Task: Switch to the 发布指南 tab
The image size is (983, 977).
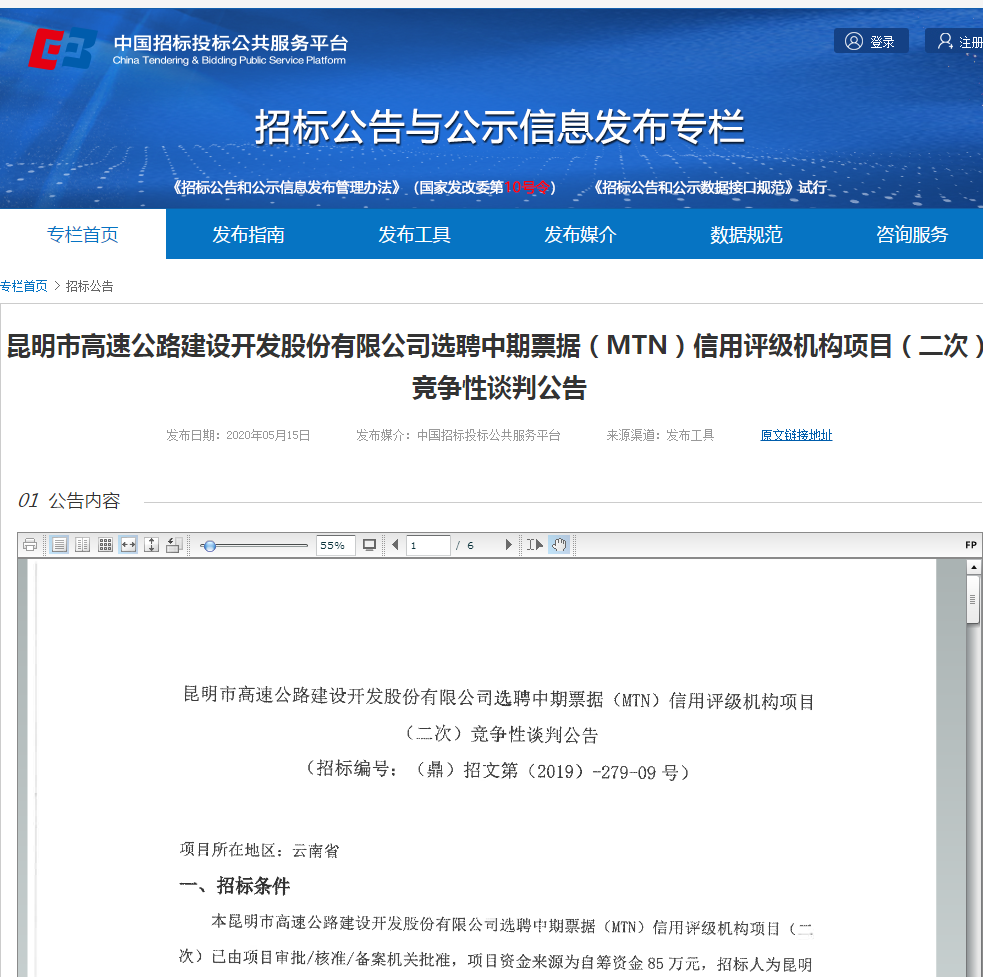Action: (248, 233)
